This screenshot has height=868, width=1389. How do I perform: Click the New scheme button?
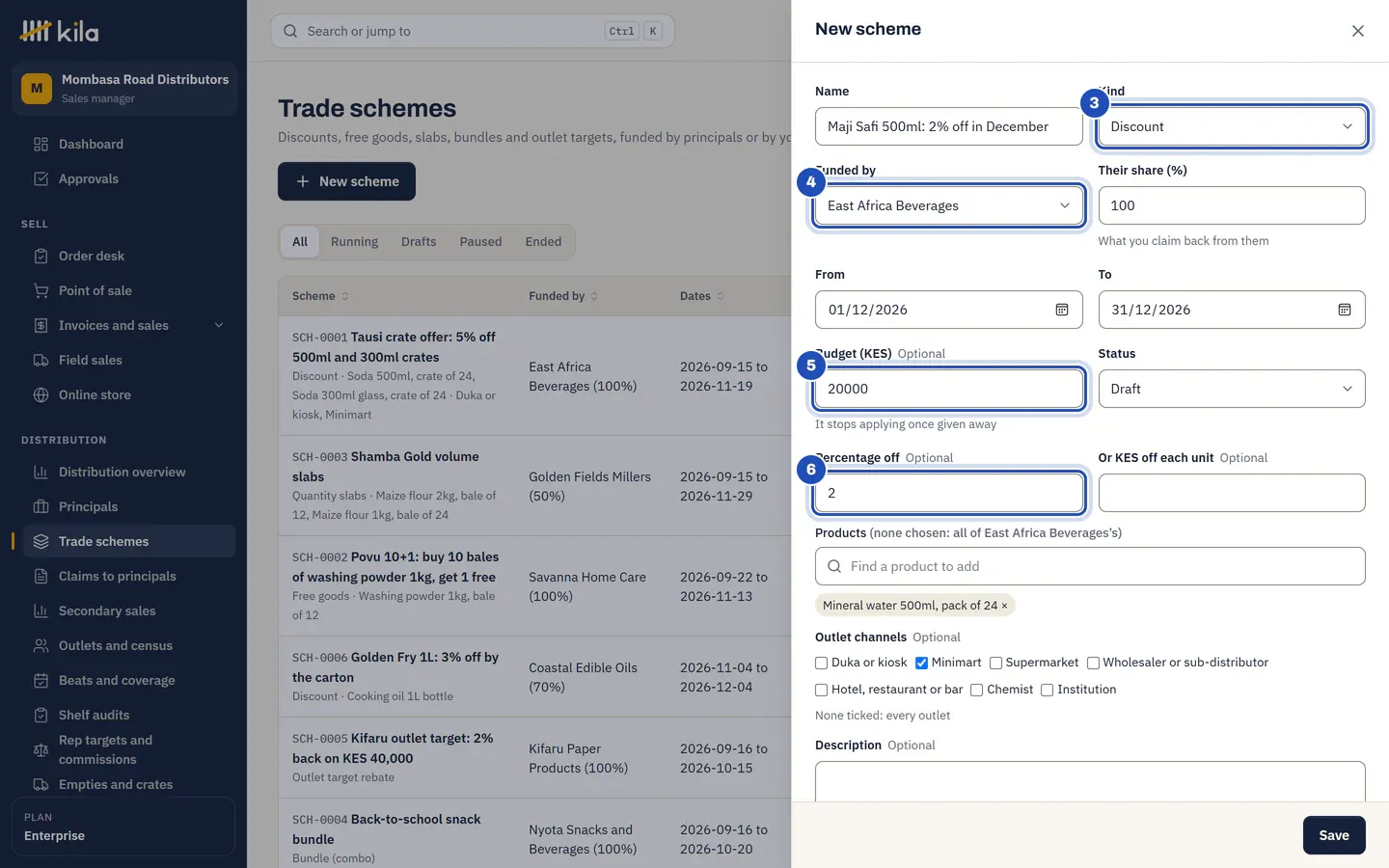346,181
